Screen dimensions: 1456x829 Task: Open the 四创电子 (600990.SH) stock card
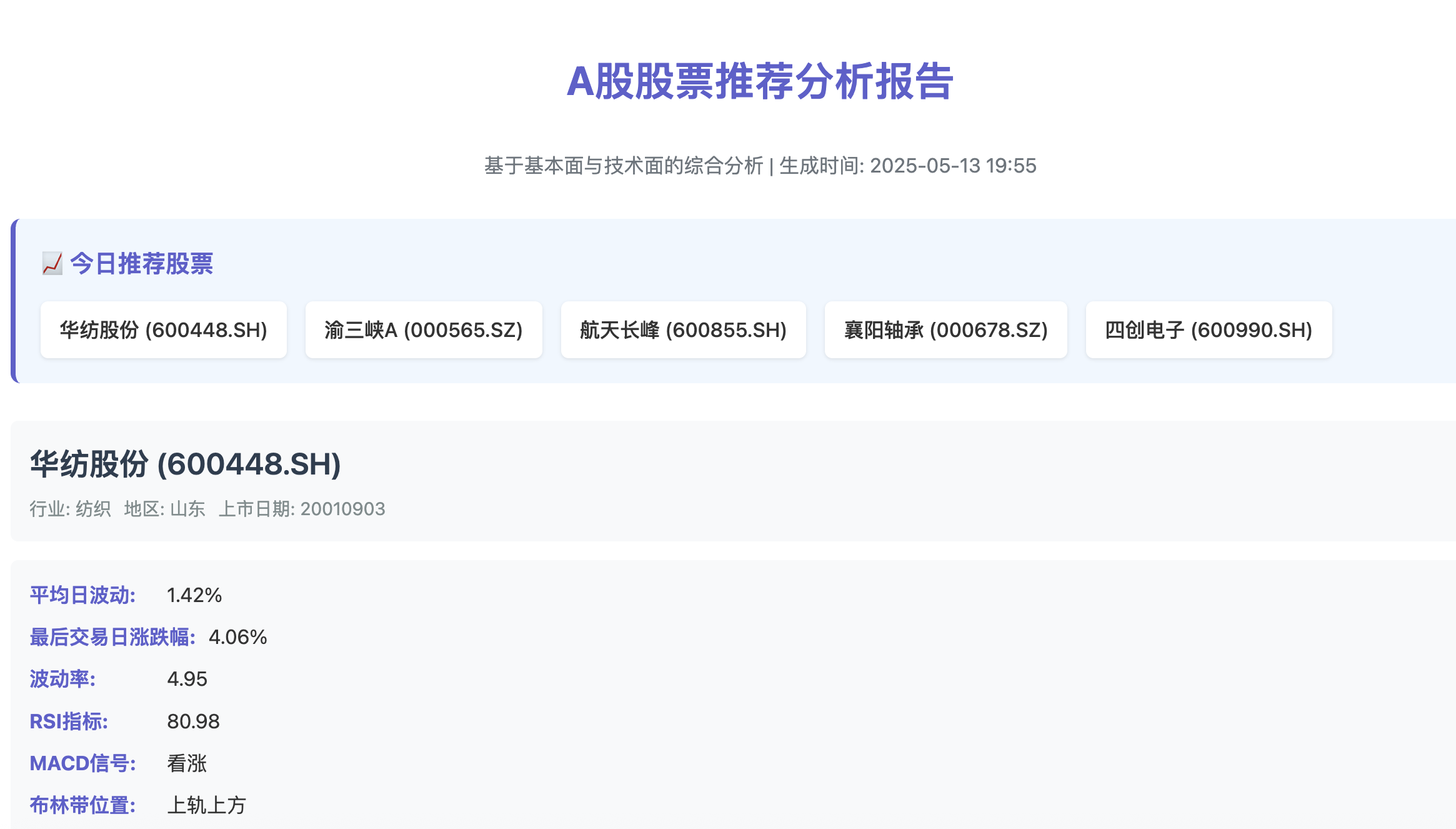[x=1209, y=329]
